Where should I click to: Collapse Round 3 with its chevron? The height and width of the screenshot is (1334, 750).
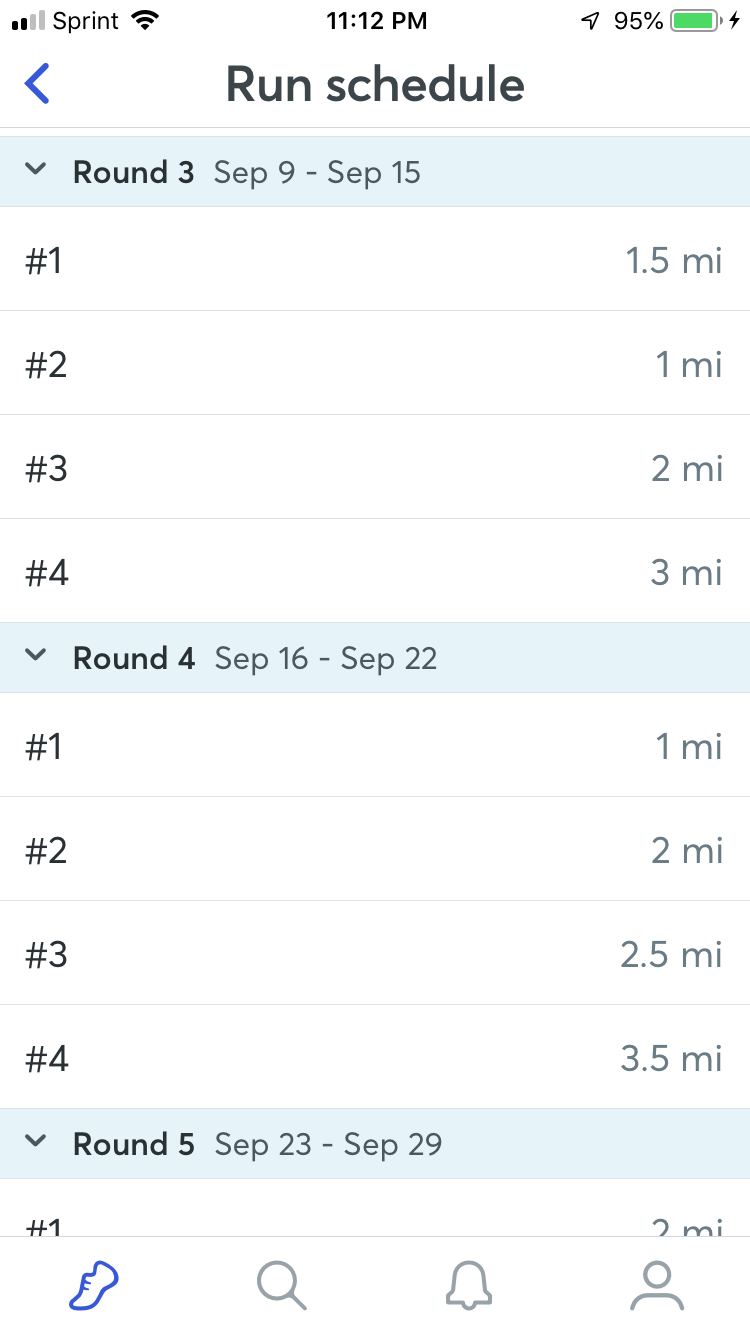point(36,170)
